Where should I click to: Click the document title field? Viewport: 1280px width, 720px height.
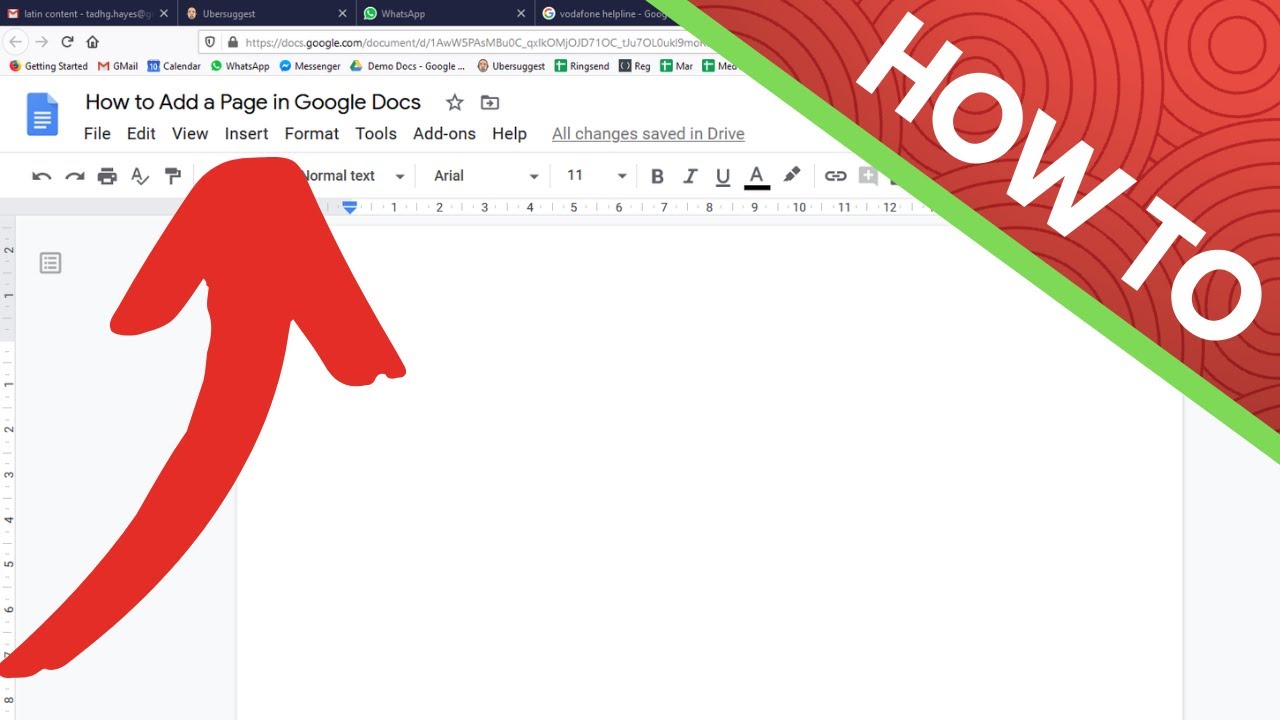pyautogui.click(x=253, y=102)
